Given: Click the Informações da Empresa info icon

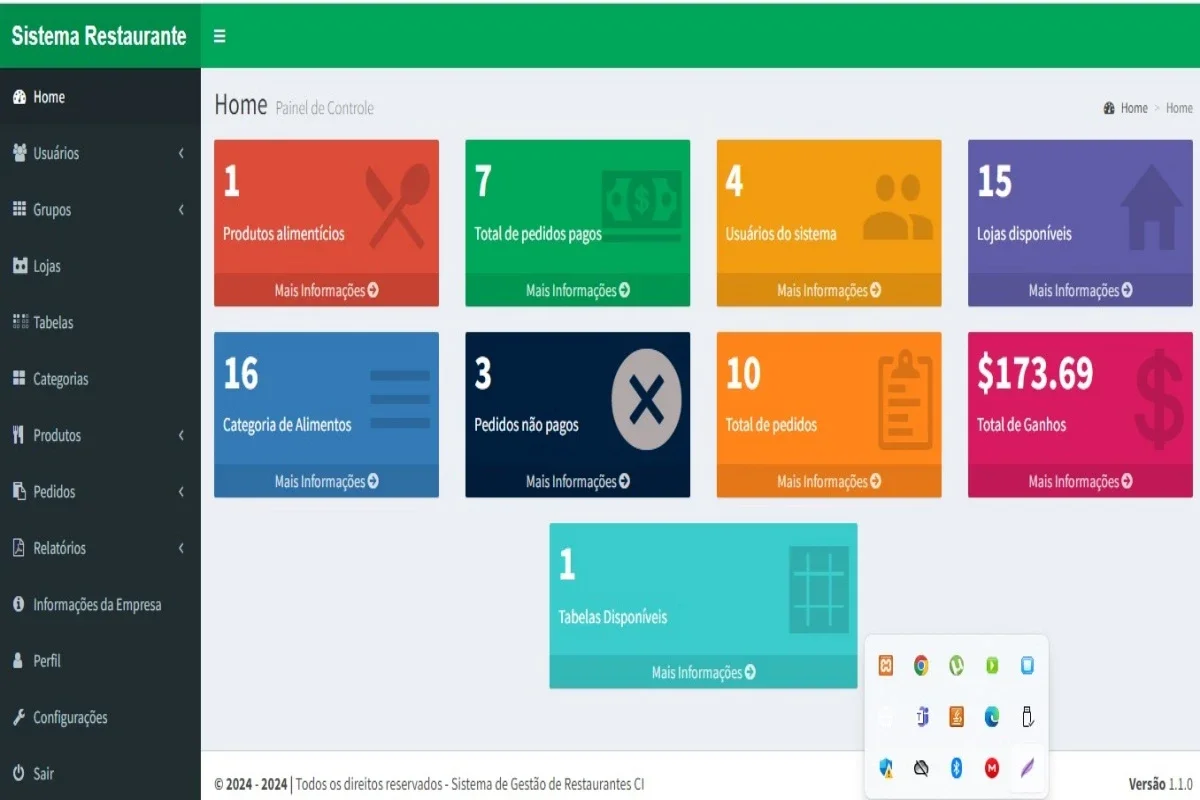Looking at the screenshot, I should point(18,604).
